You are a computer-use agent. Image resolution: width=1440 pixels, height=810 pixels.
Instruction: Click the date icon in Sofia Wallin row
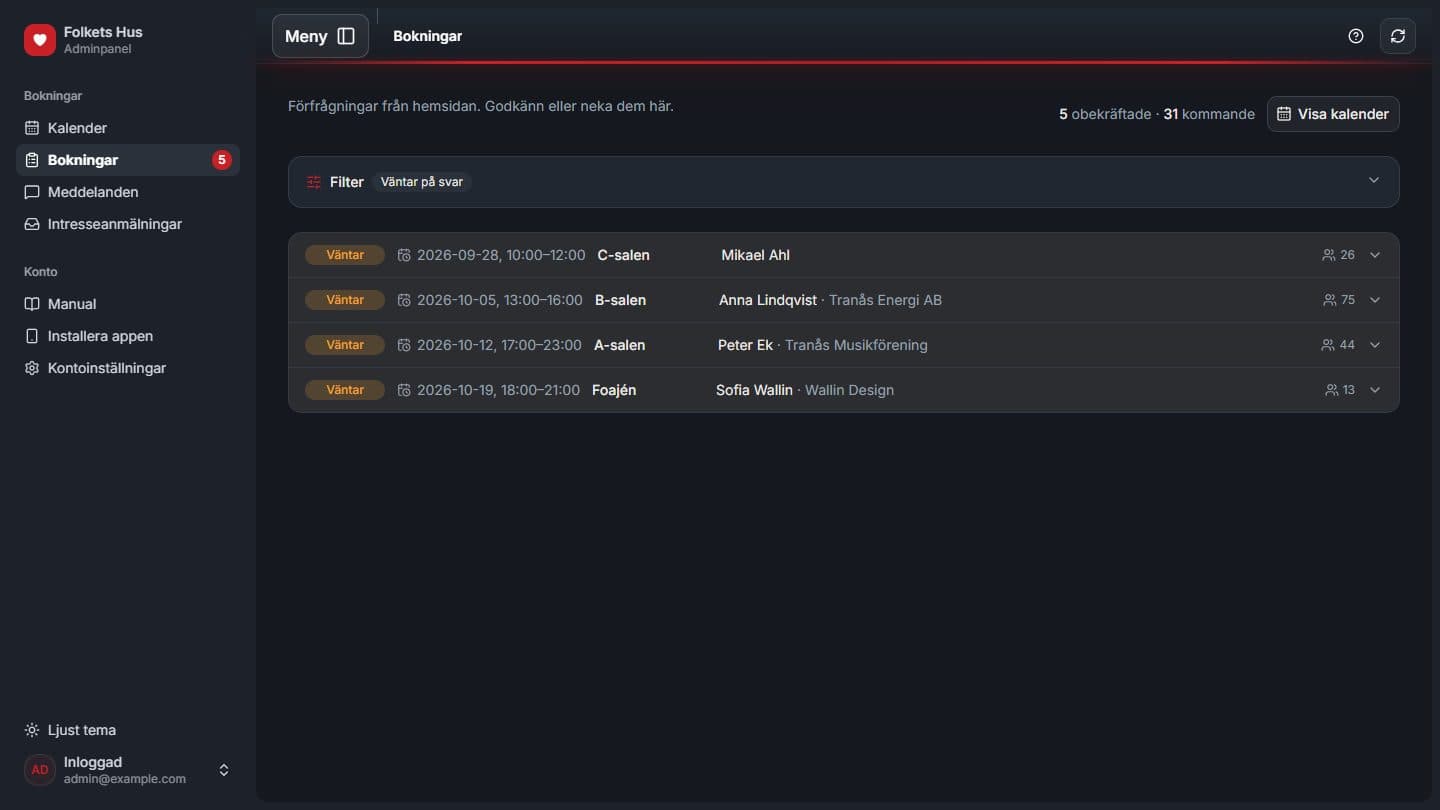click(404, 390)
